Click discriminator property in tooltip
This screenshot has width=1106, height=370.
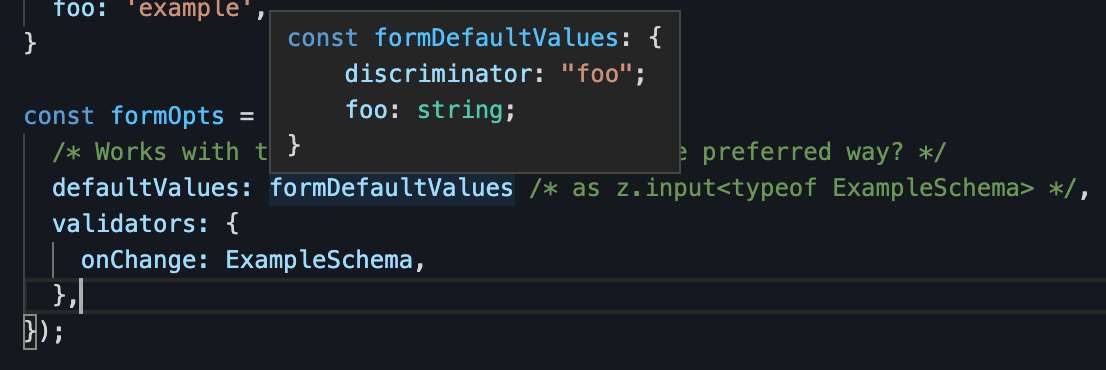(x=438, y=74)
